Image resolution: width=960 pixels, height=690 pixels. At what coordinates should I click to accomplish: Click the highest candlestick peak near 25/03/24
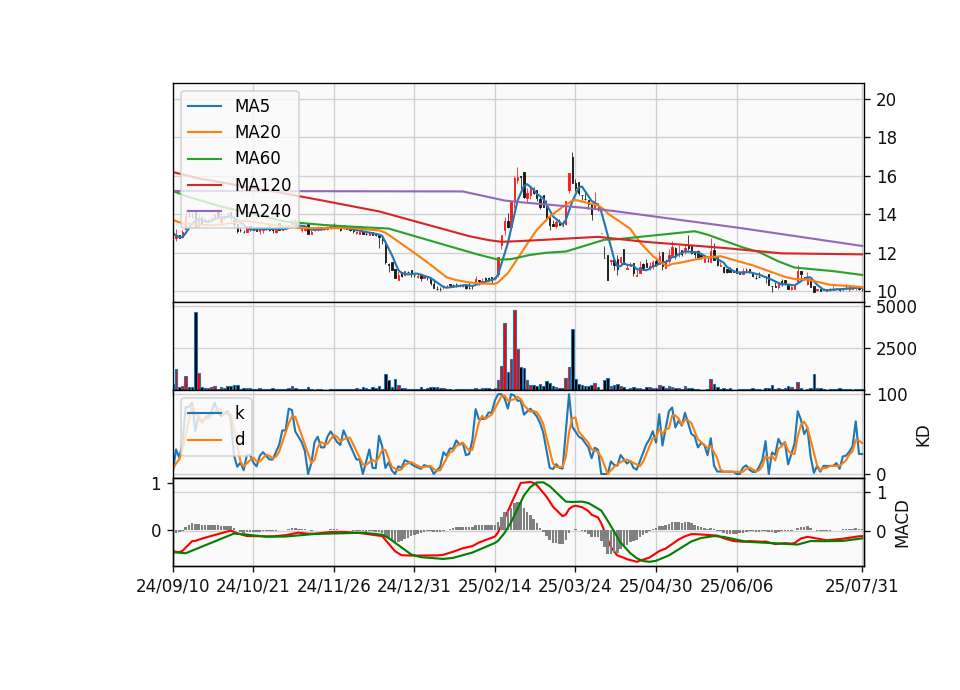tap(572, 166)
